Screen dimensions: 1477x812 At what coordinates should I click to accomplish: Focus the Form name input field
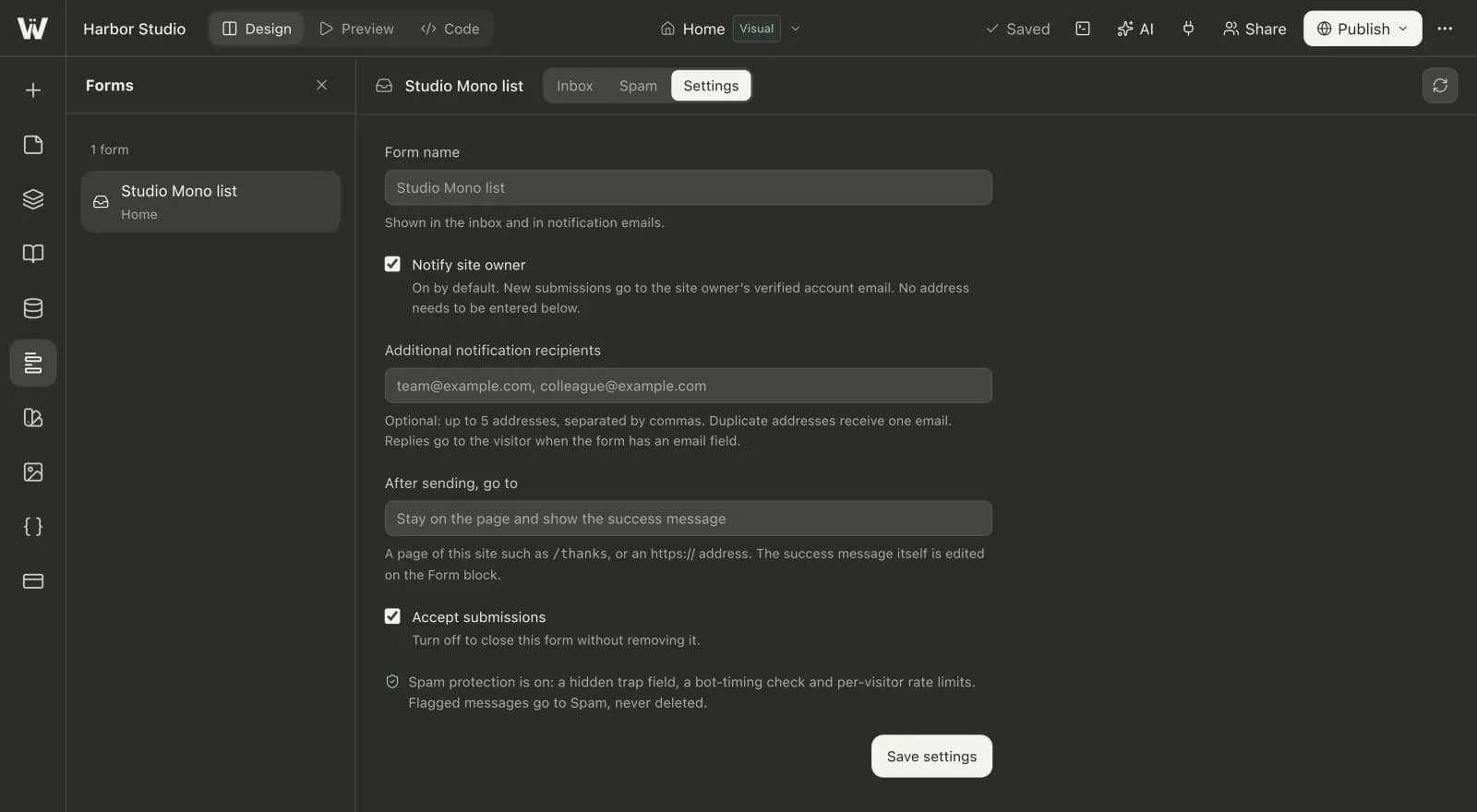pyautogui.click(x=689, y=187)
